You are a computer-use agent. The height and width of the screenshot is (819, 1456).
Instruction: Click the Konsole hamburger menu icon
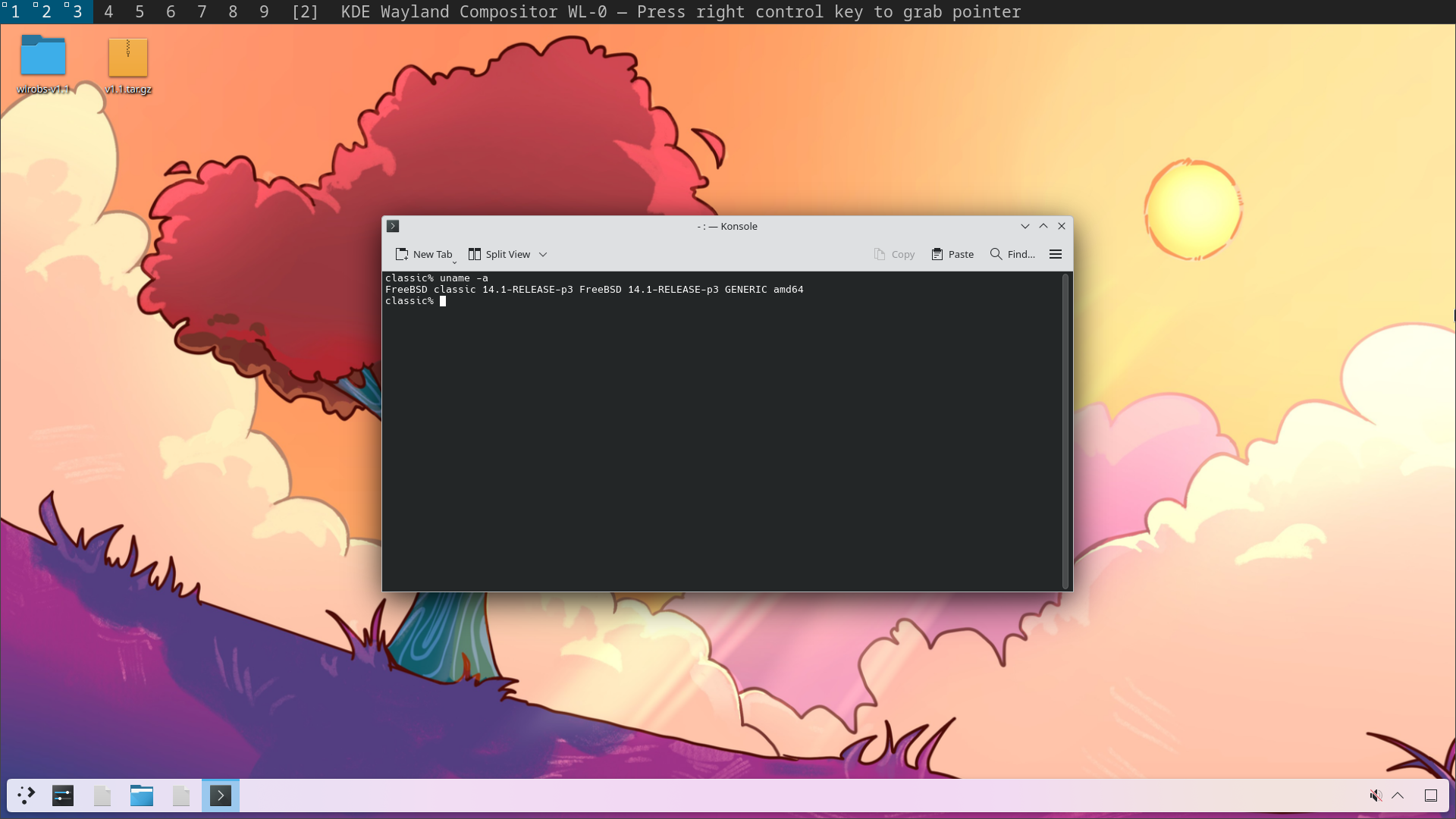click(1055, 255)
